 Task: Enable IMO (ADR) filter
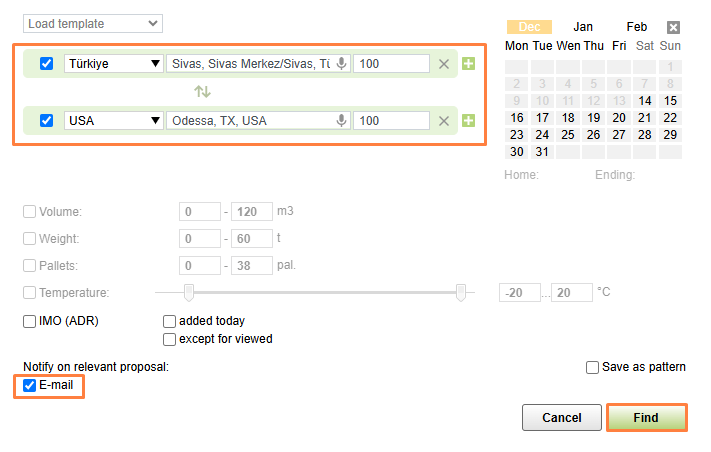[x=30, y=321]
